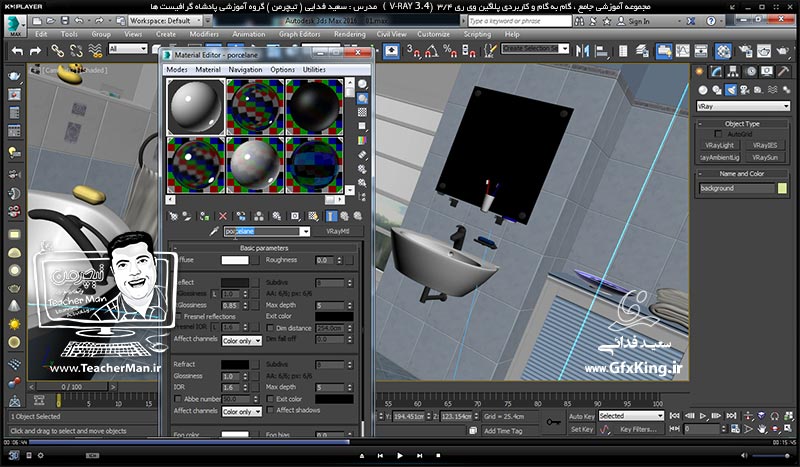Open the Material Editor toolbar icon
This screenshot has height=467, width=800.
[x=723, y=51]
